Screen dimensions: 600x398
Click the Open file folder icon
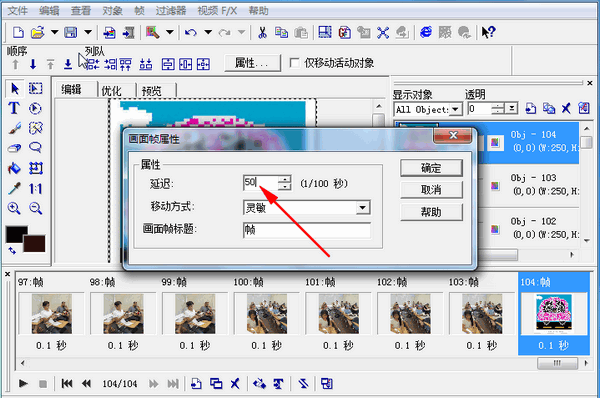tap(38, 32)
